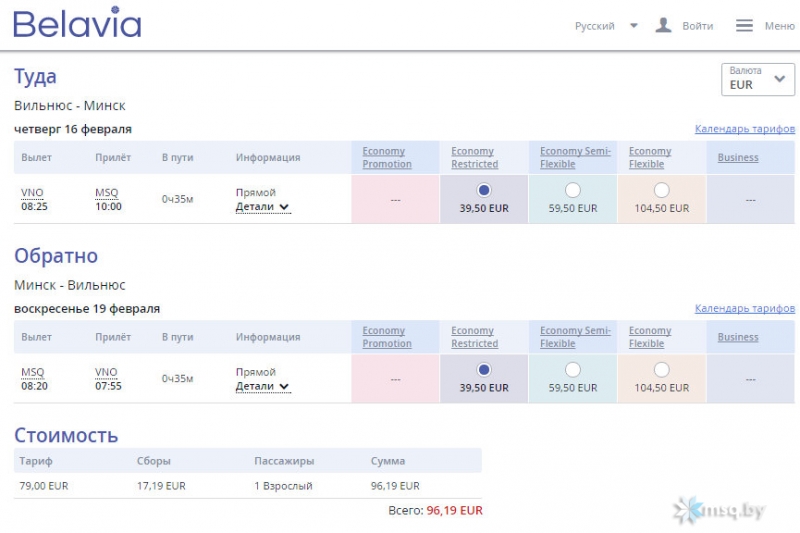Open the hamburger menu icon
The width and height of the screenshot is (800, 533).
pos(744,26)
